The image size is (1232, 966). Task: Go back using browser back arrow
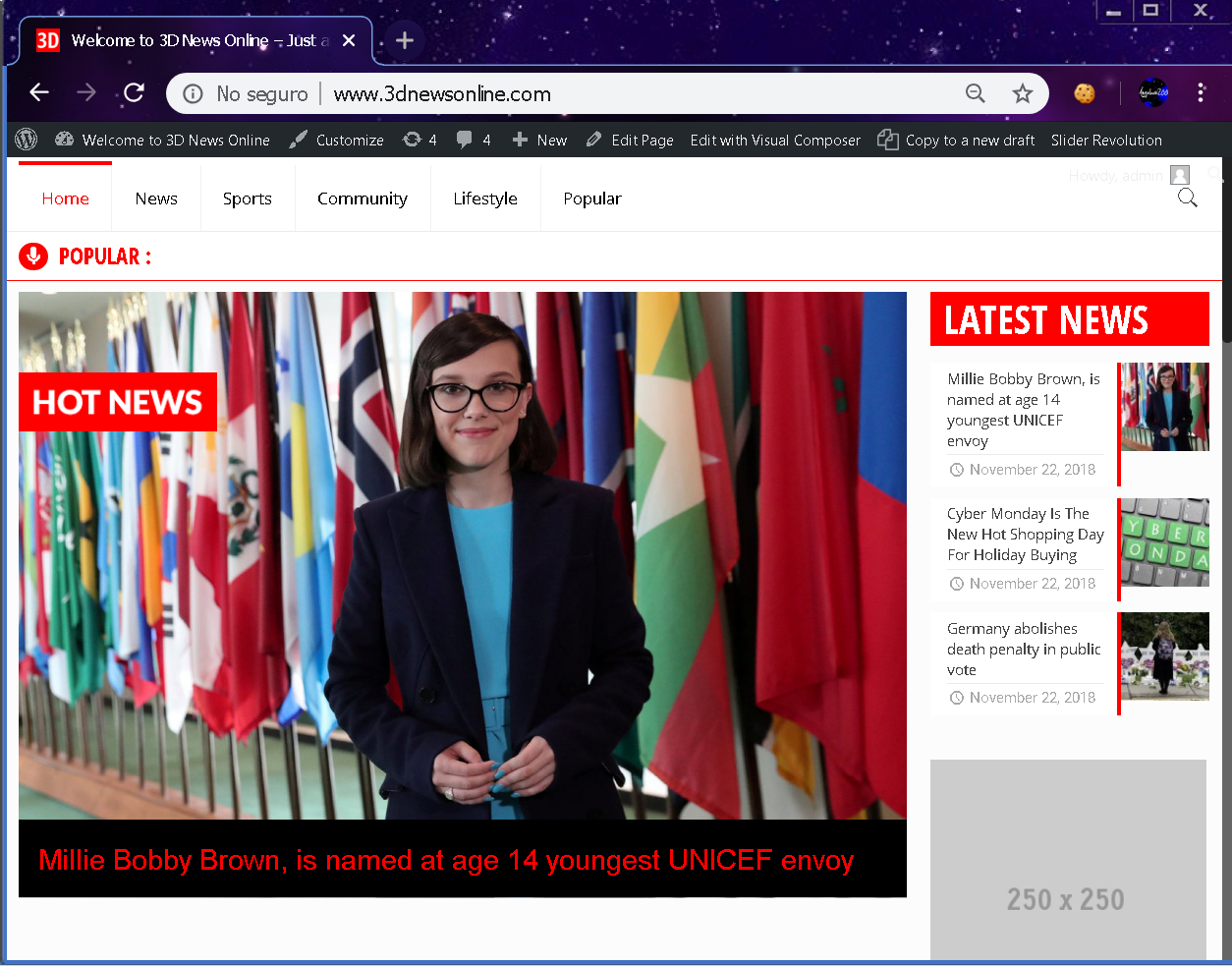(x=39, y=92)
